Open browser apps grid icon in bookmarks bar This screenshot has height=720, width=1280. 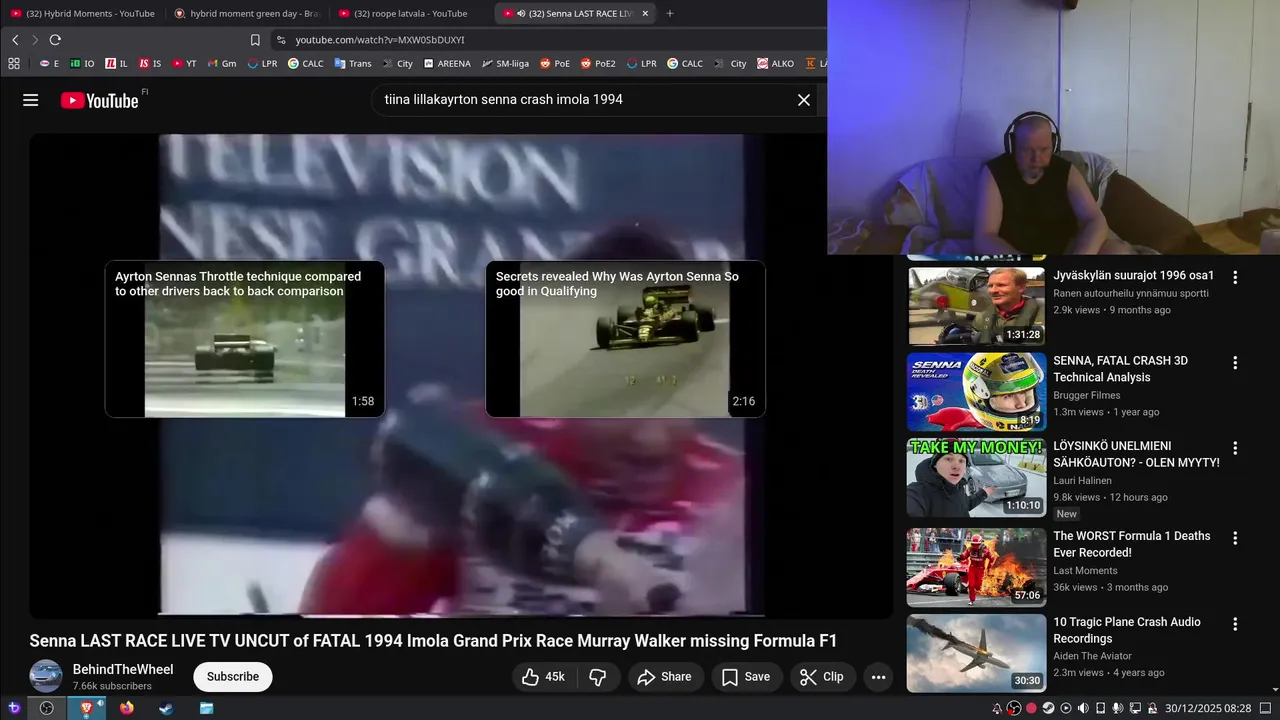tap(14, 63)
